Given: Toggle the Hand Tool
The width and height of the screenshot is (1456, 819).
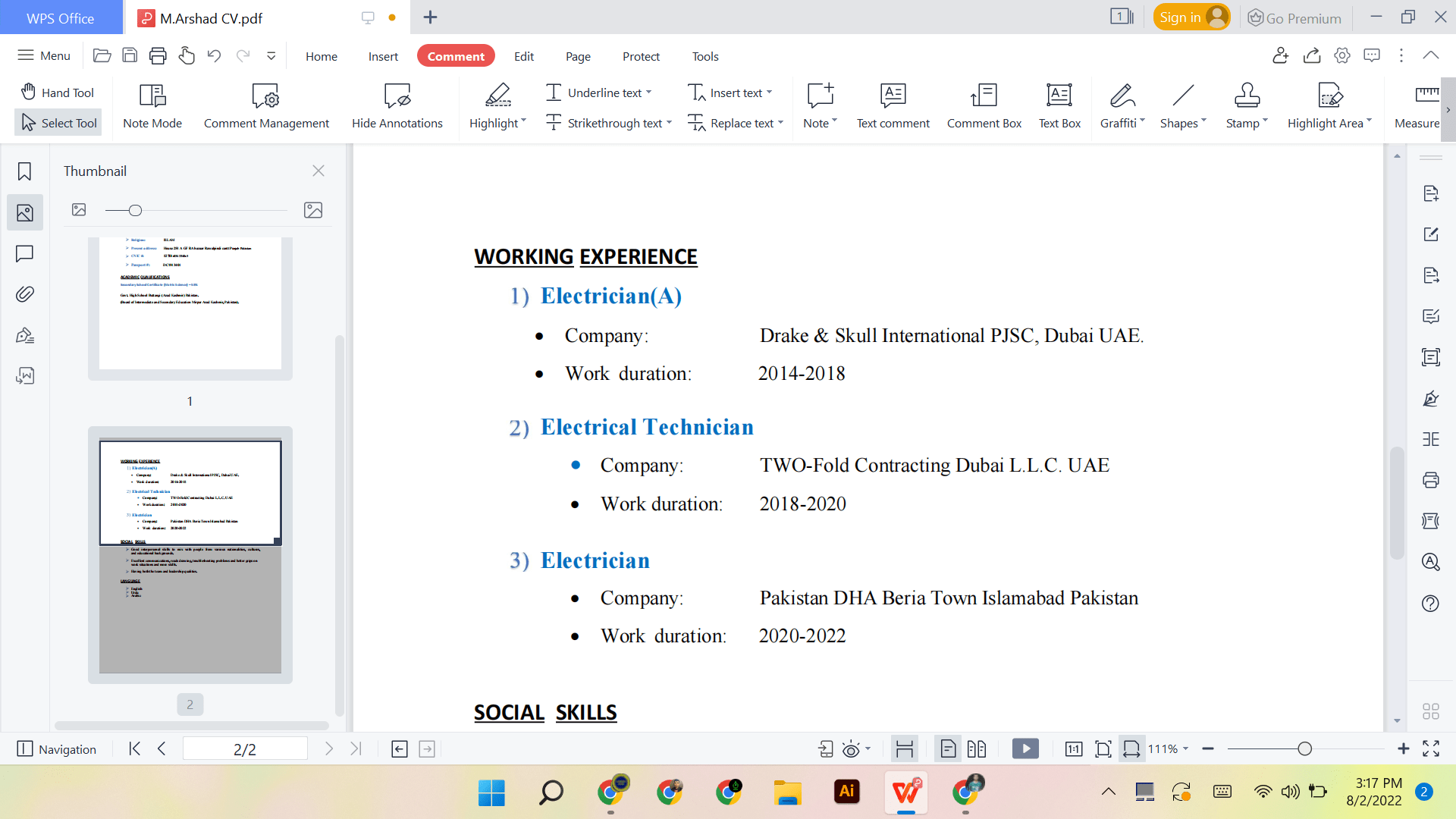Looking at the screenshot, I should (x=57, y=92).
